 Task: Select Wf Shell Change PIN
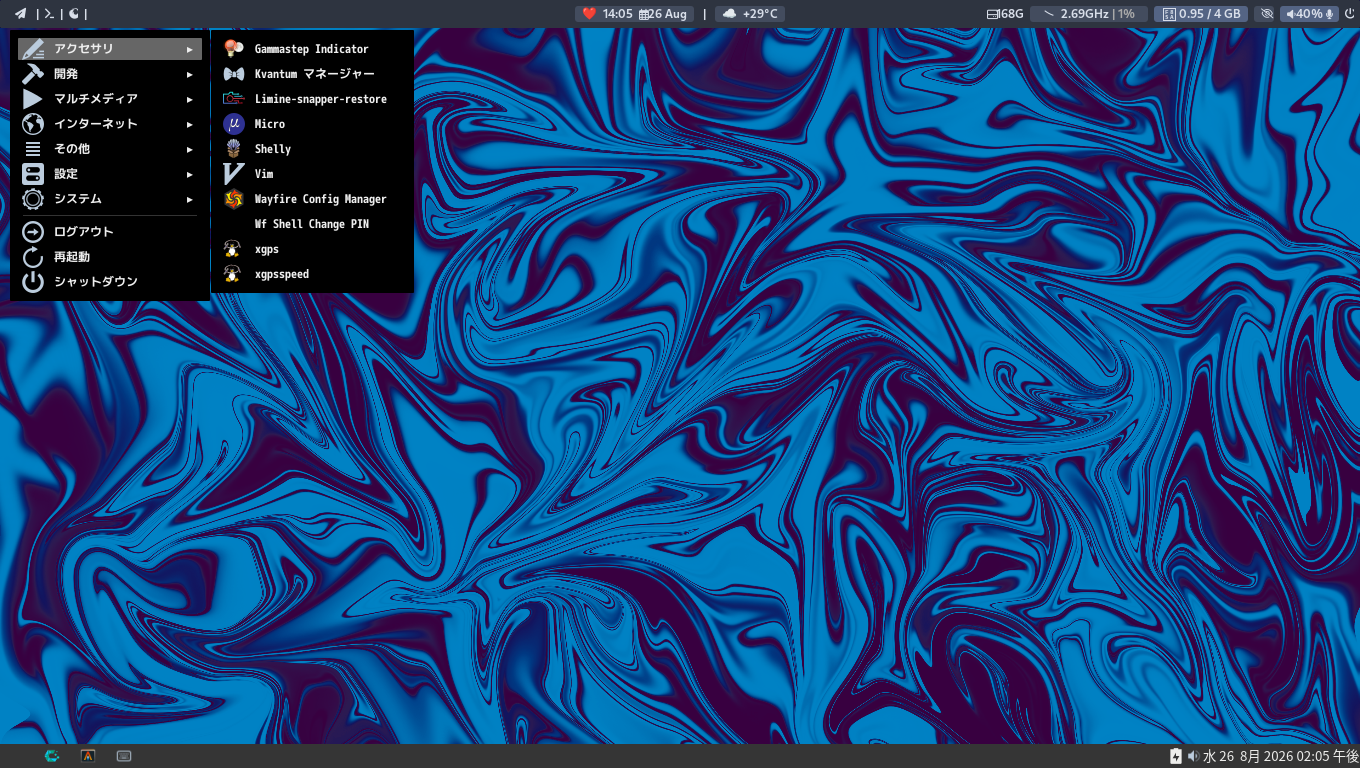[312, 224]
